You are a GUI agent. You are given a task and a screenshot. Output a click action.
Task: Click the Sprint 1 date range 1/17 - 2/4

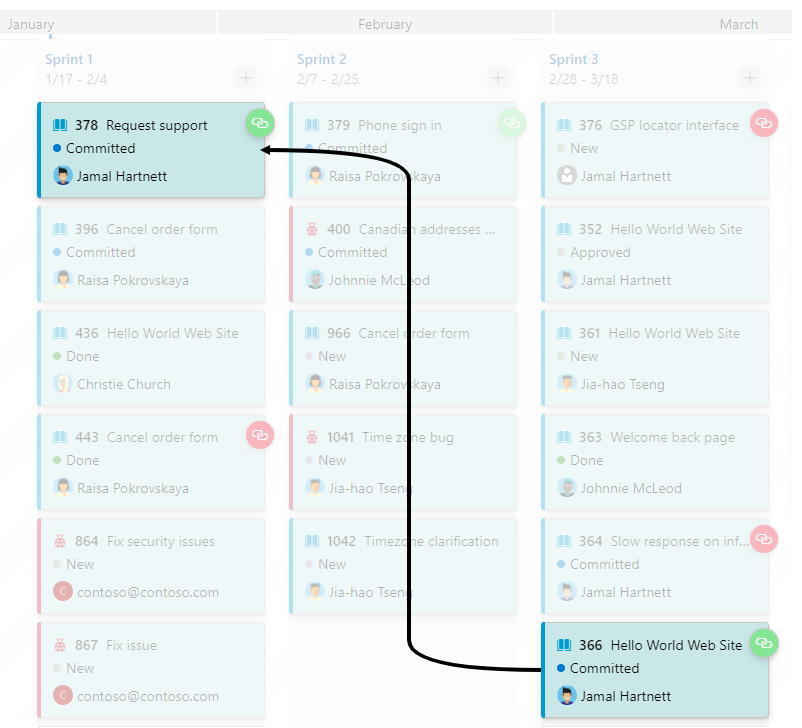[x=76, y=79]
